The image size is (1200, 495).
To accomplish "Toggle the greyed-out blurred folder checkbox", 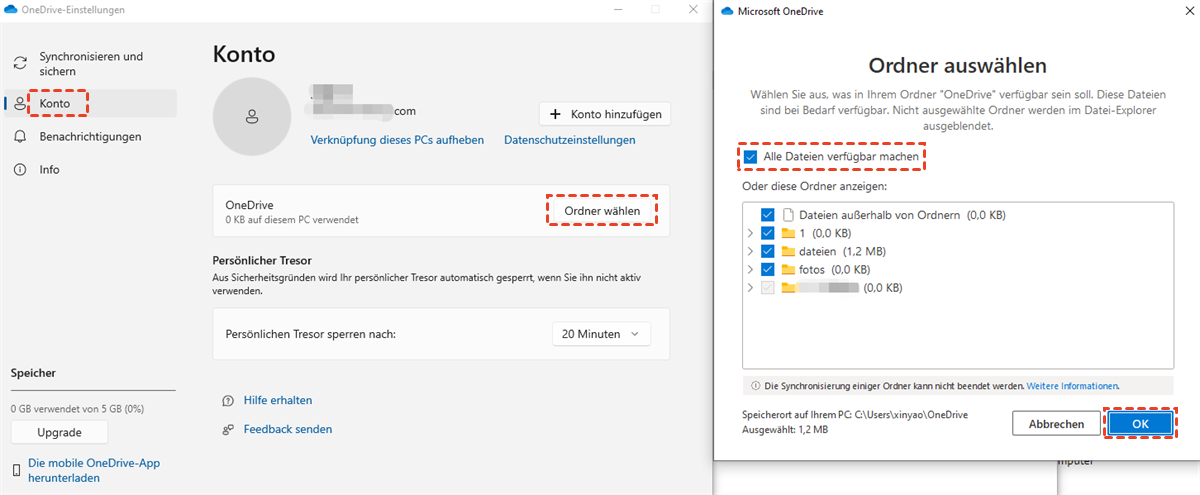I will coord(767,287).
